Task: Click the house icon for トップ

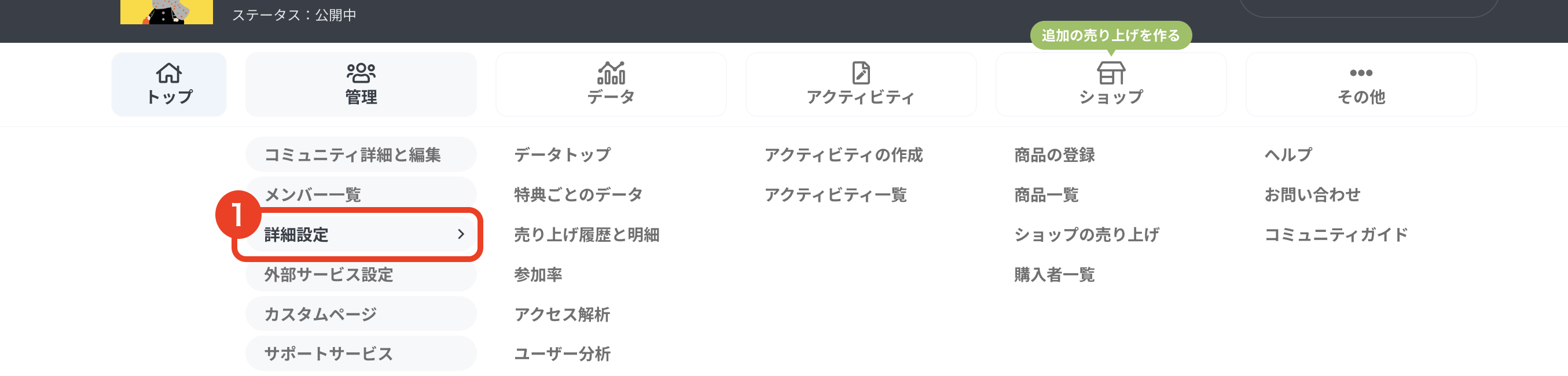Action: (168, 73)
